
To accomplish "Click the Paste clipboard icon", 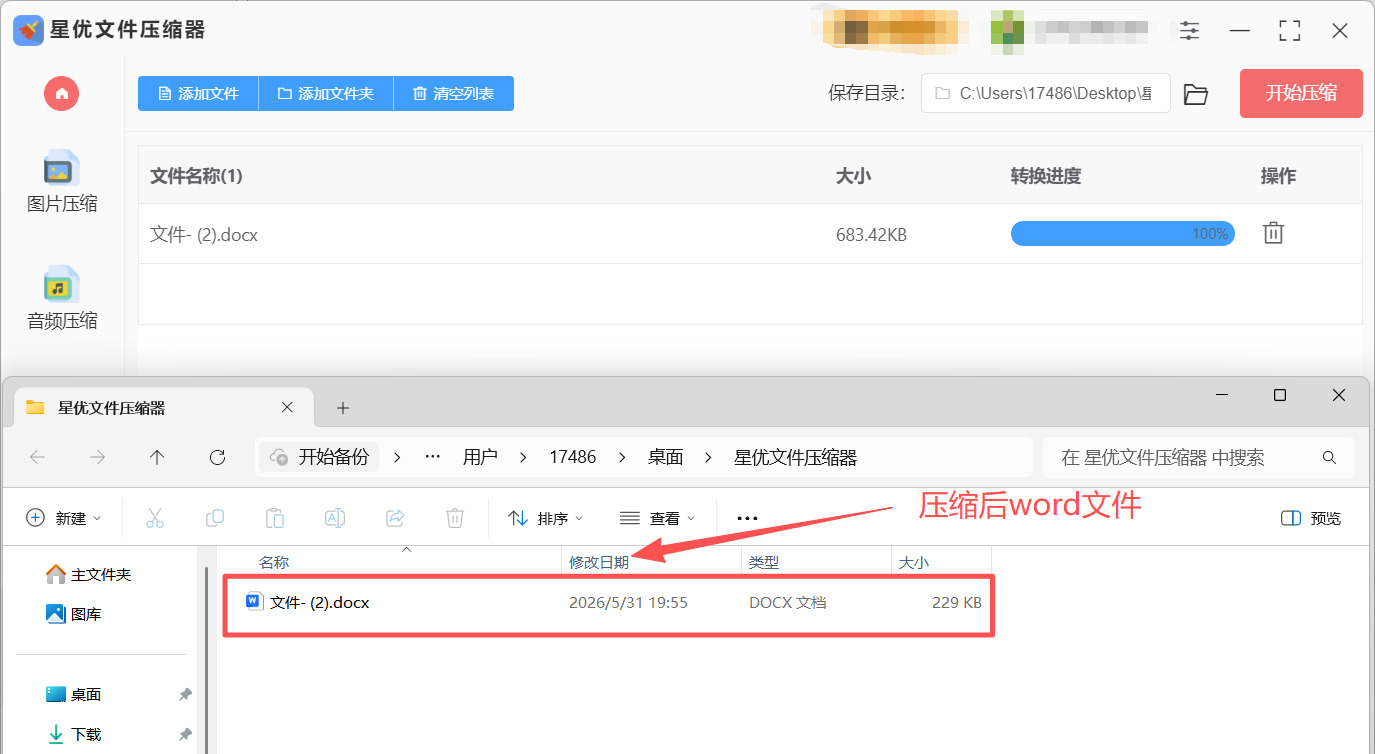I will (275, 518).
